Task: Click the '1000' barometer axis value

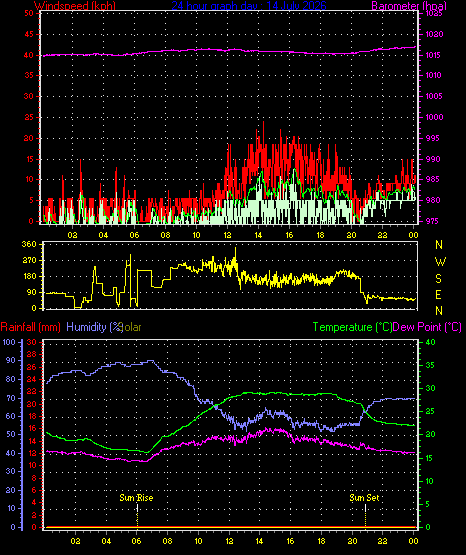Action: point(434,117)
